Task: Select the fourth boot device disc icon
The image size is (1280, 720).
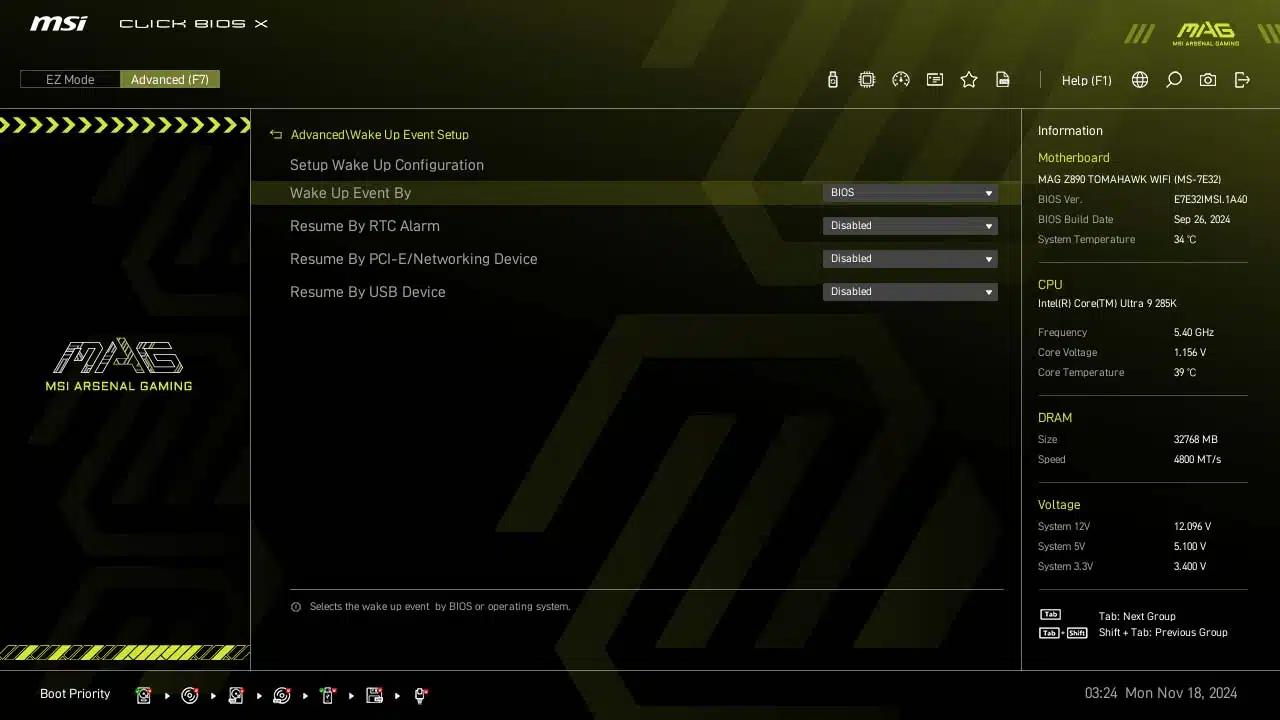Action: click(282, 695)
